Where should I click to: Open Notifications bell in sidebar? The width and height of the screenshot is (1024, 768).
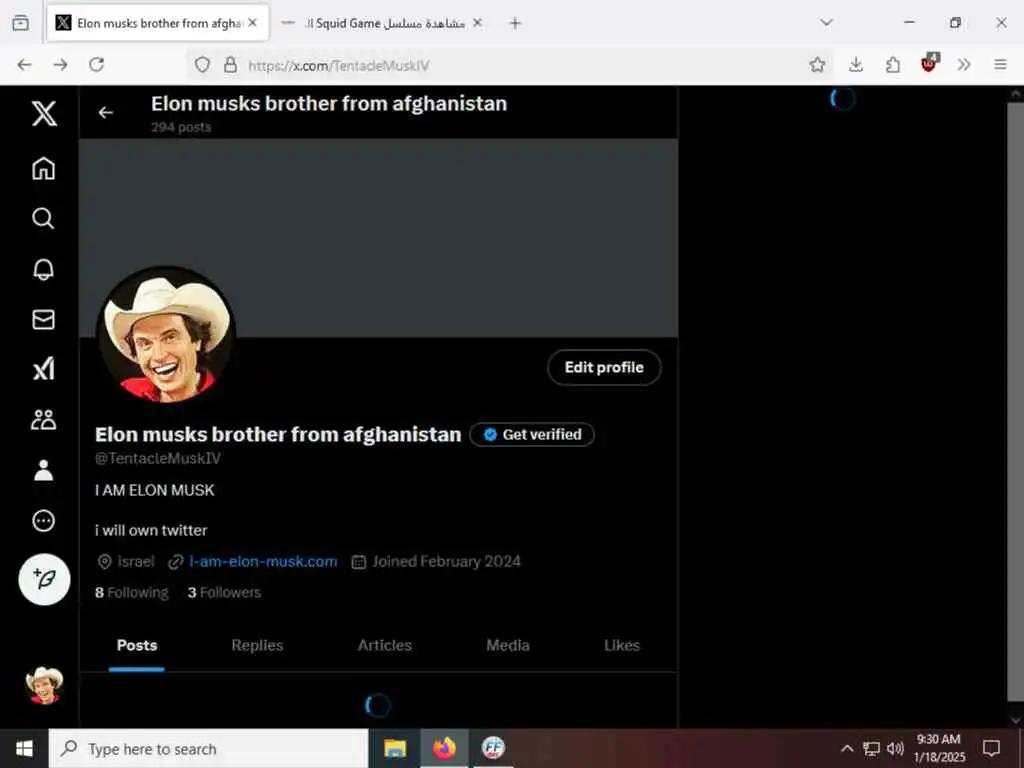coord(44,269)
